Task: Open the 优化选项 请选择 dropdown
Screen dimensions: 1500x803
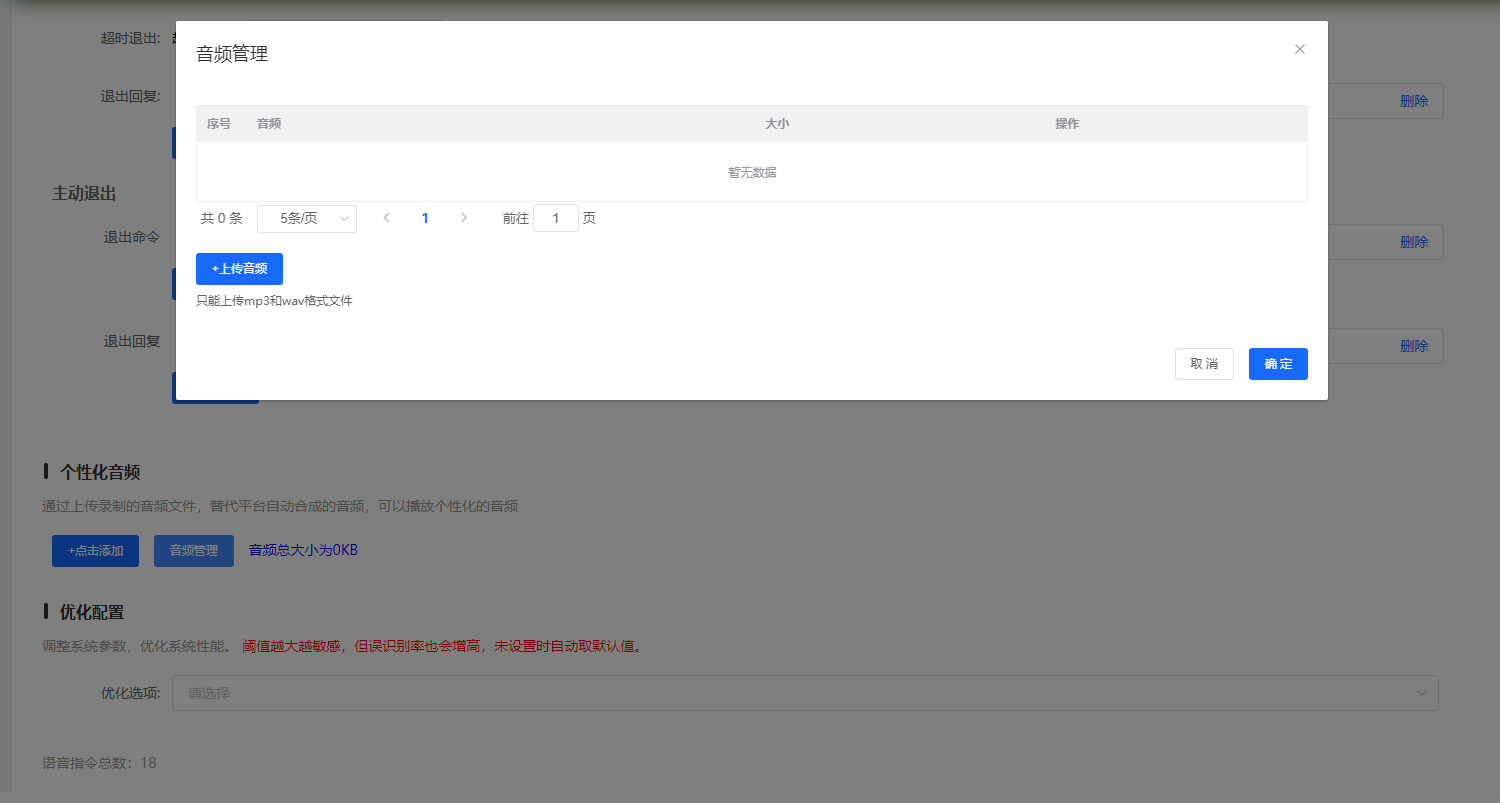Action: point(805,692)
